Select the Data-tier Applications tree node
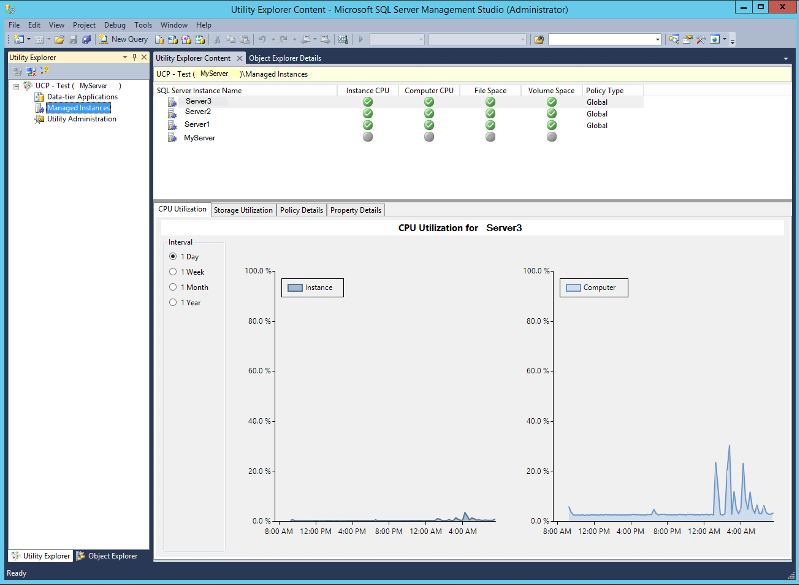Image resolution: width=799 pixels, height=585 pixels. coord(83,97)
